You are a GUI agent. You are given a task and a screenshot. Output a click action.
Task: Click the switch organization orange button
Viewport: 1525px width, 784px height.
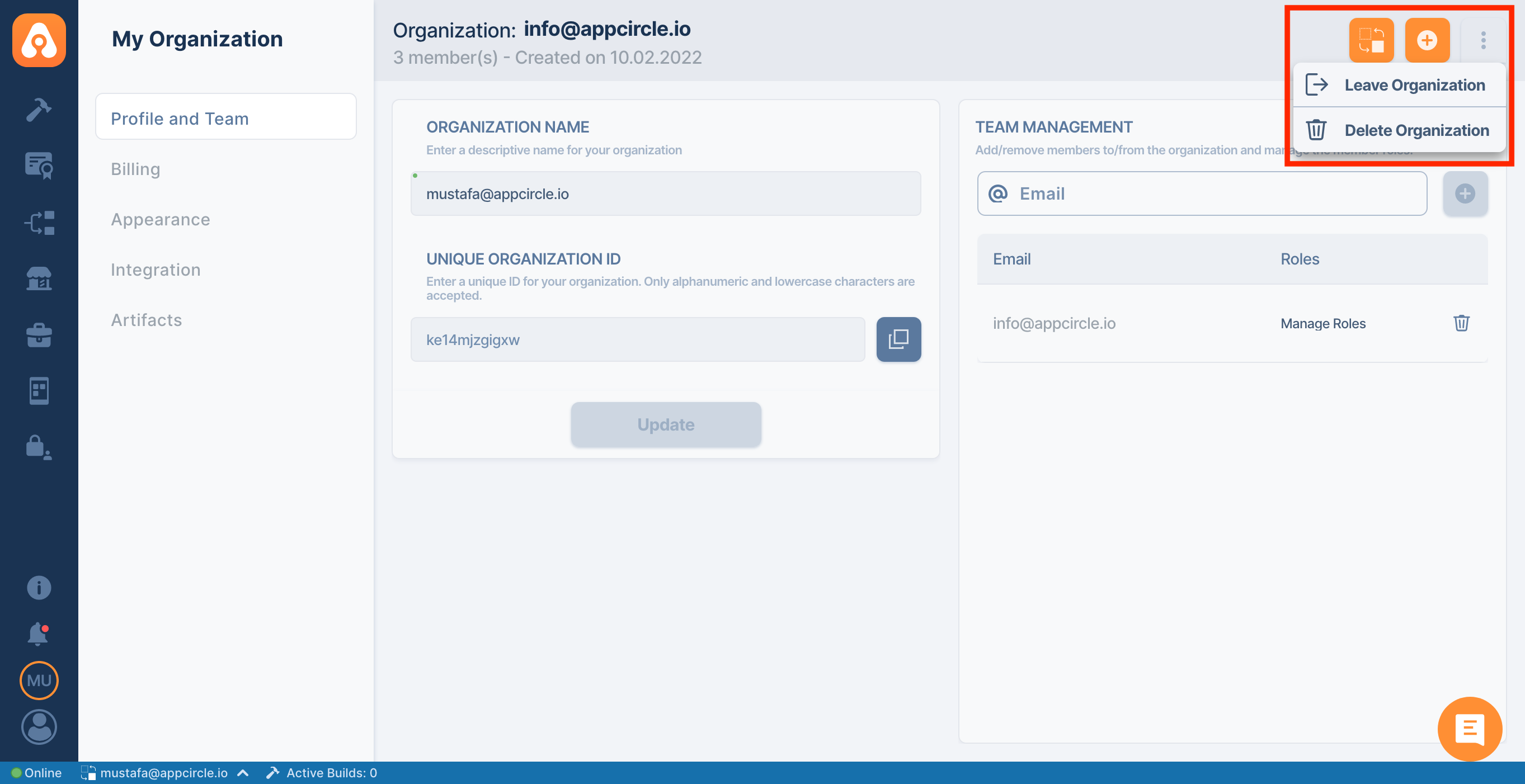[x=1371, y=40]
